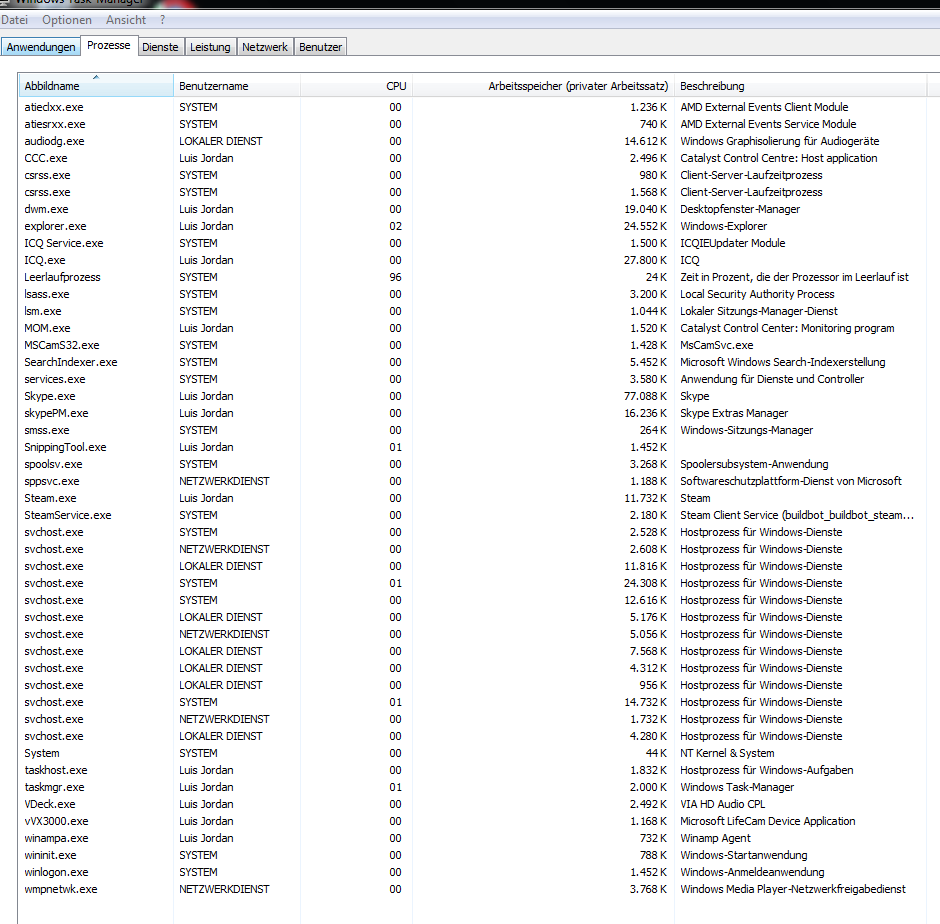Click the NT Kernel & System description
940x924 pixels.
[727, 753]
